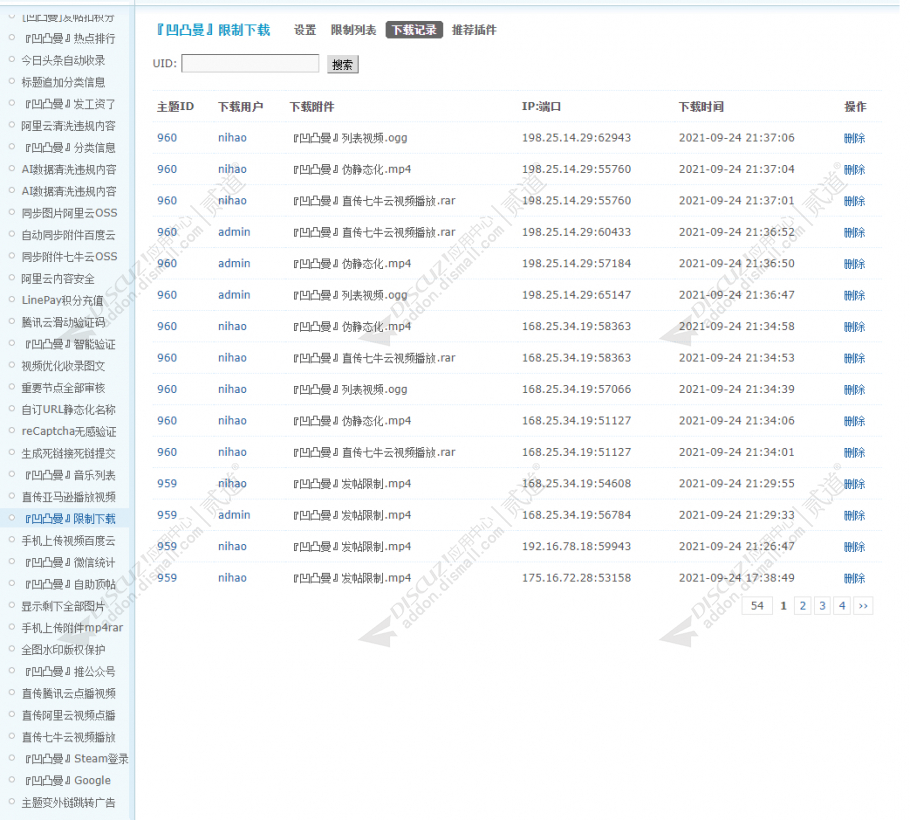Delete record downloaded at 21:37:04
Image resolution: width=910 pixels, height=820 pixels.
coord(854,169)
